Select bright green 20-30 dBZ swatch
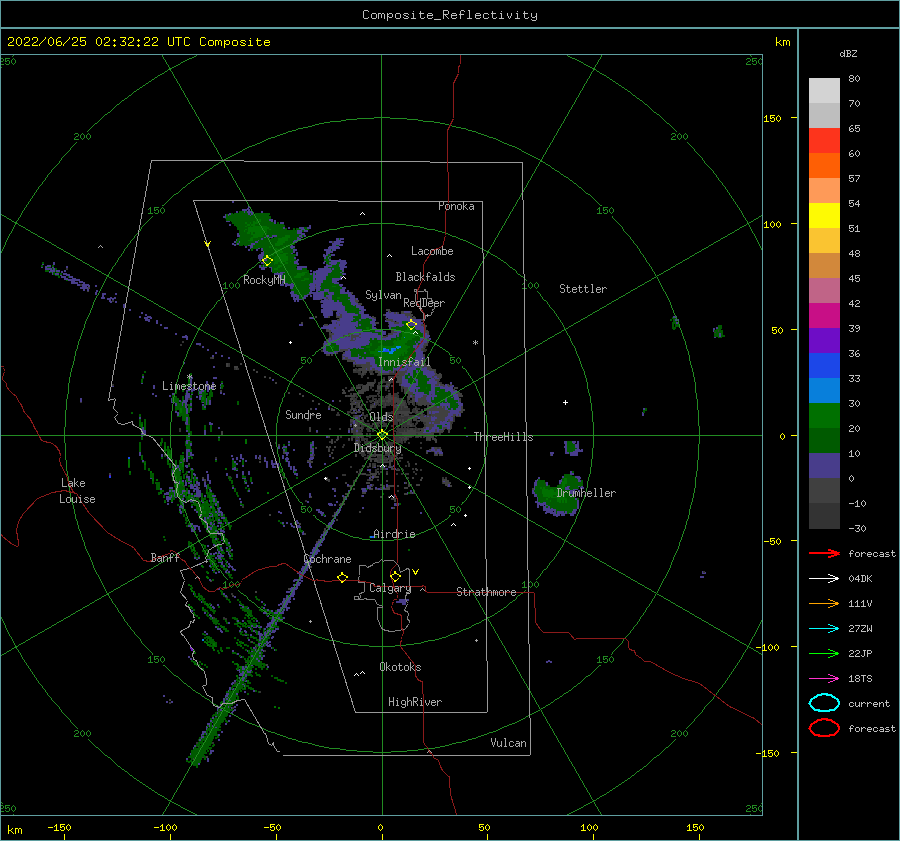The height and width of the screenshot is (841, 900). click(824, 416)
